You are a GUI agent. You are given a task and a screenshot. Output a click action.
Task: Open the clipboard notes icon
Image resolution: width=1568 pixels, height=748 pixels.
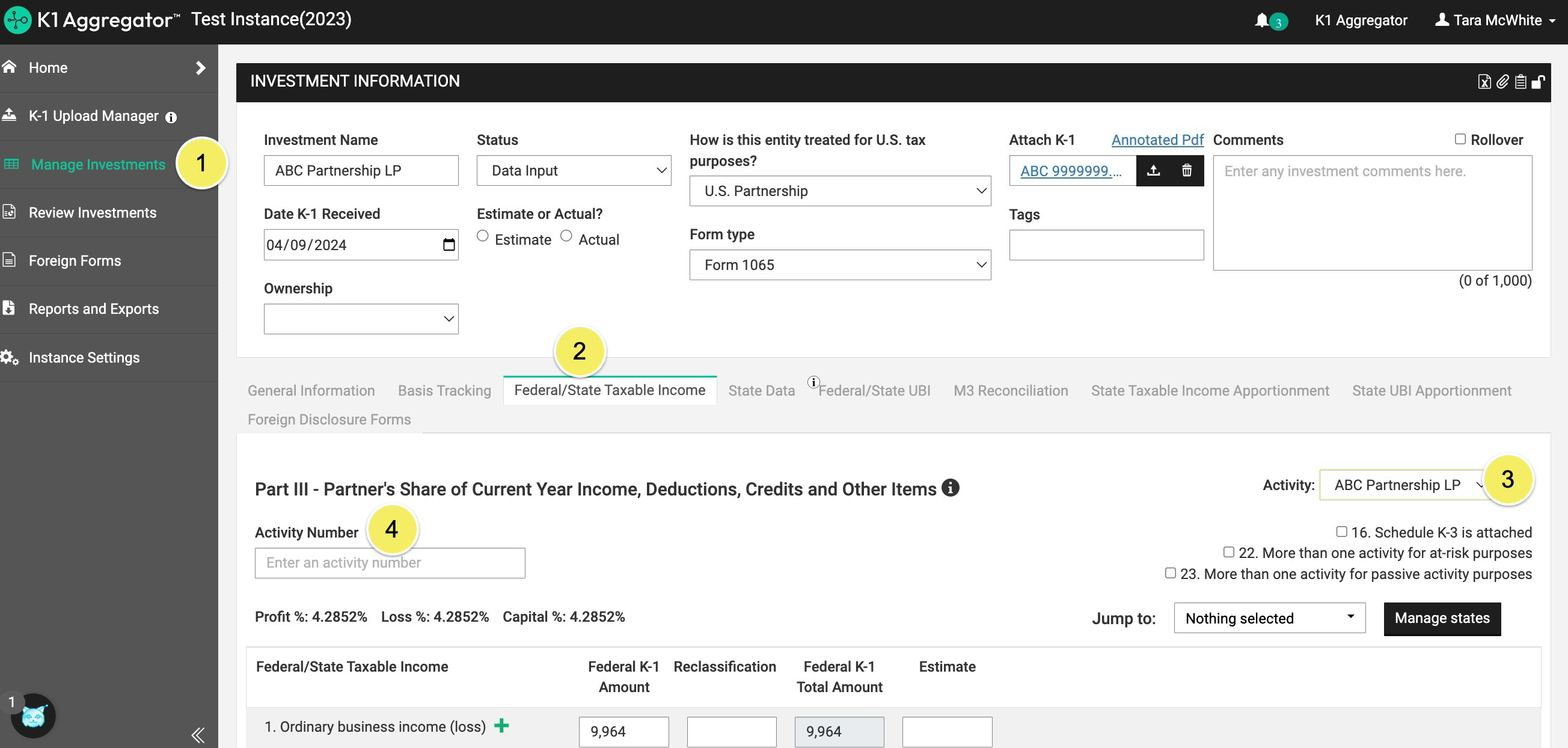click(x=1520, y=82)
